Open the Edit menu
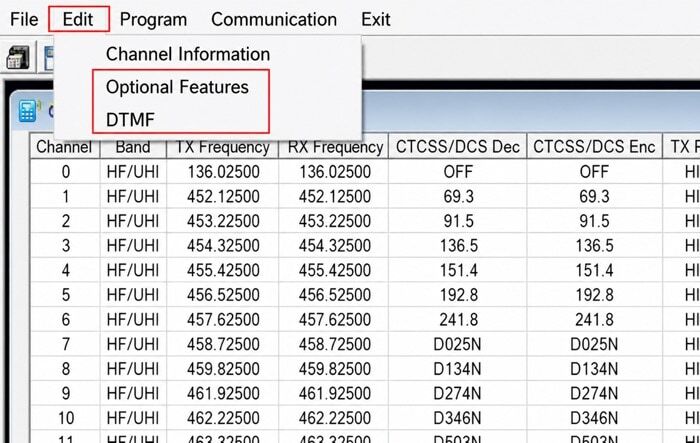The image size is (700, 443). click(x=78, y=19)
